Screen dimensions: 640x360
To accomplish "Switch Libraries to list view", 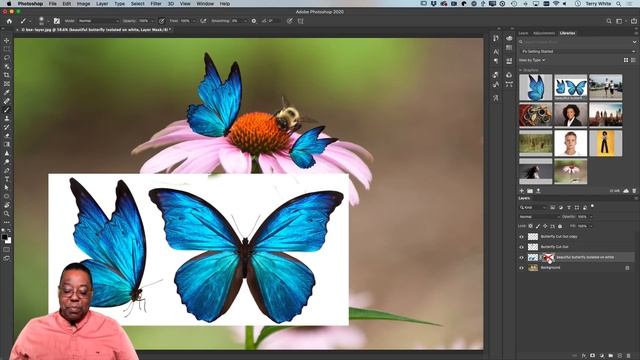I will [x=633, y=60].
